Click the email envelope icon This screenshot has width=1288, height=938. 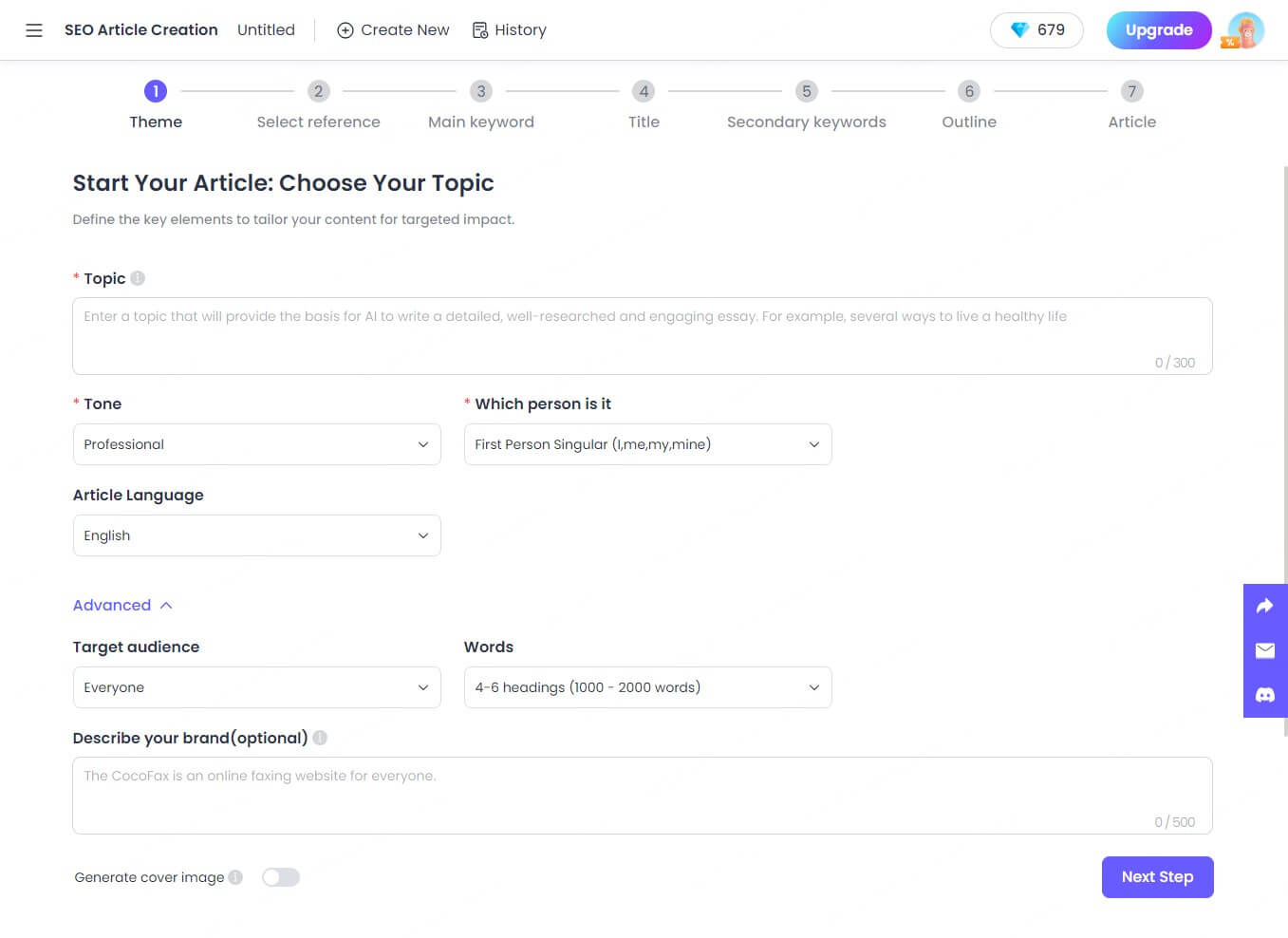pos(1264,650)
